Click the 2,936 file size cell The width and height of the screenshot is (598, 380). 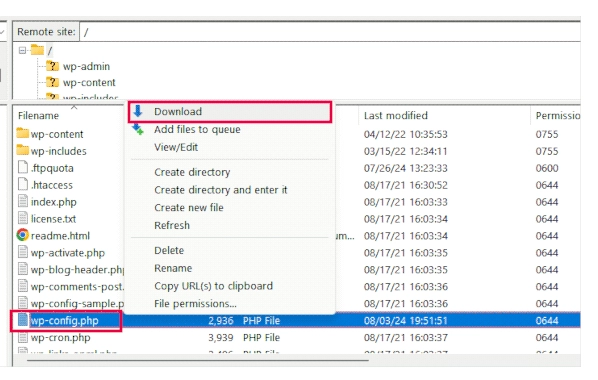tap(220, 320)
